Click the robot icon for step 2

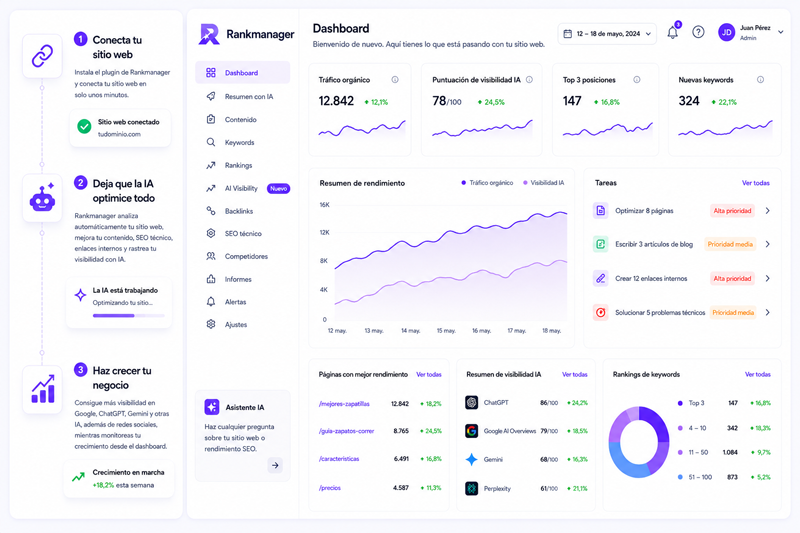(x=42, y=198)
